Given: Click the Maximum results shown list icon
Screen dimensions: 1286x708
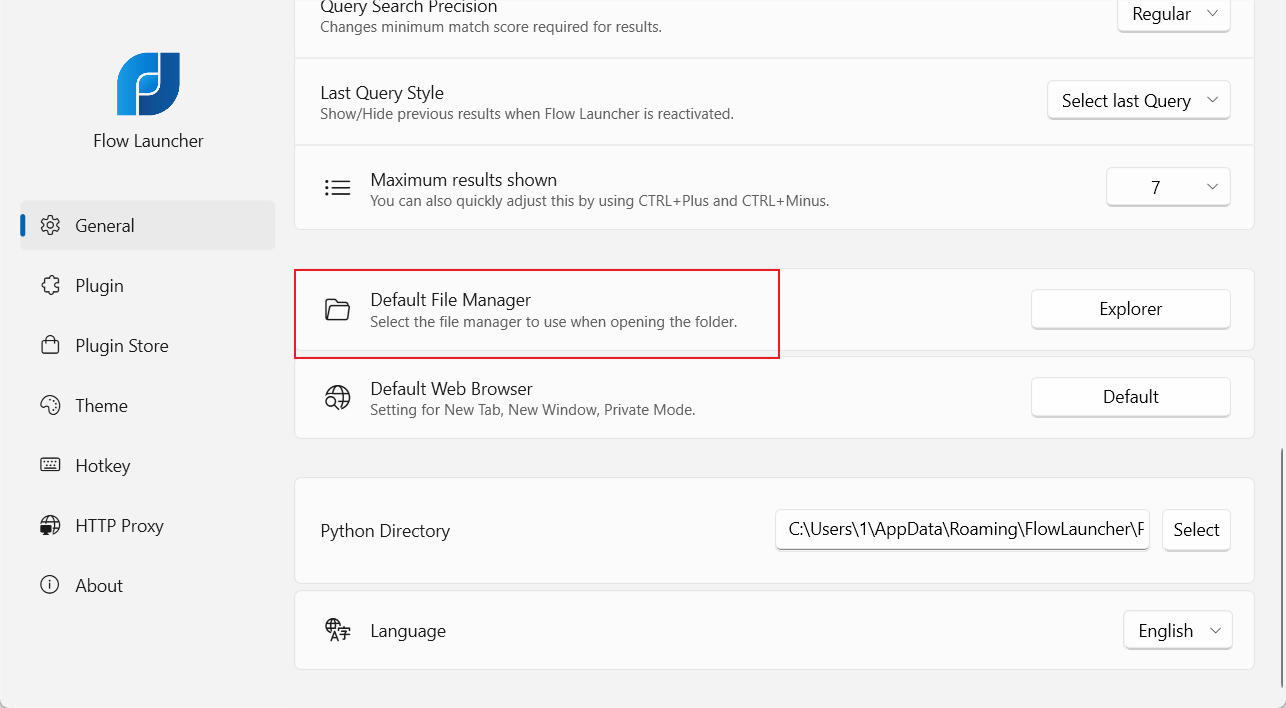Looking at the screenshot, I should pyautogui.click(x=337, y=187).
